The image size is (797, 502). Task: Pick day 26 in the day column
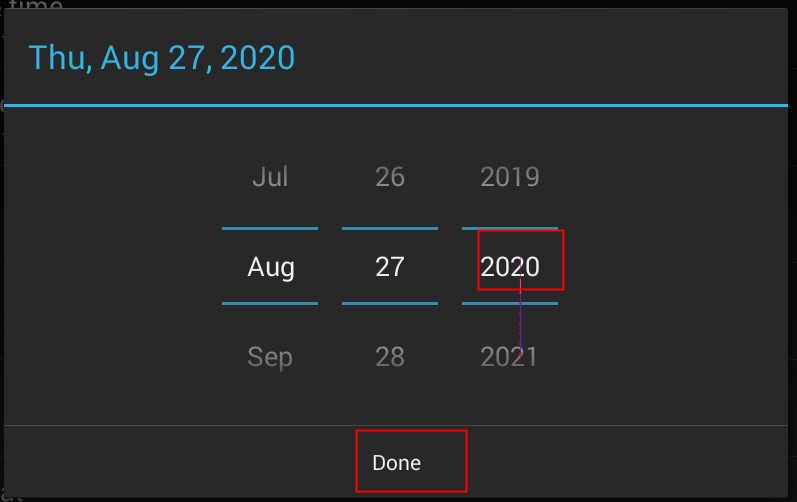click(x=389, y=177)
